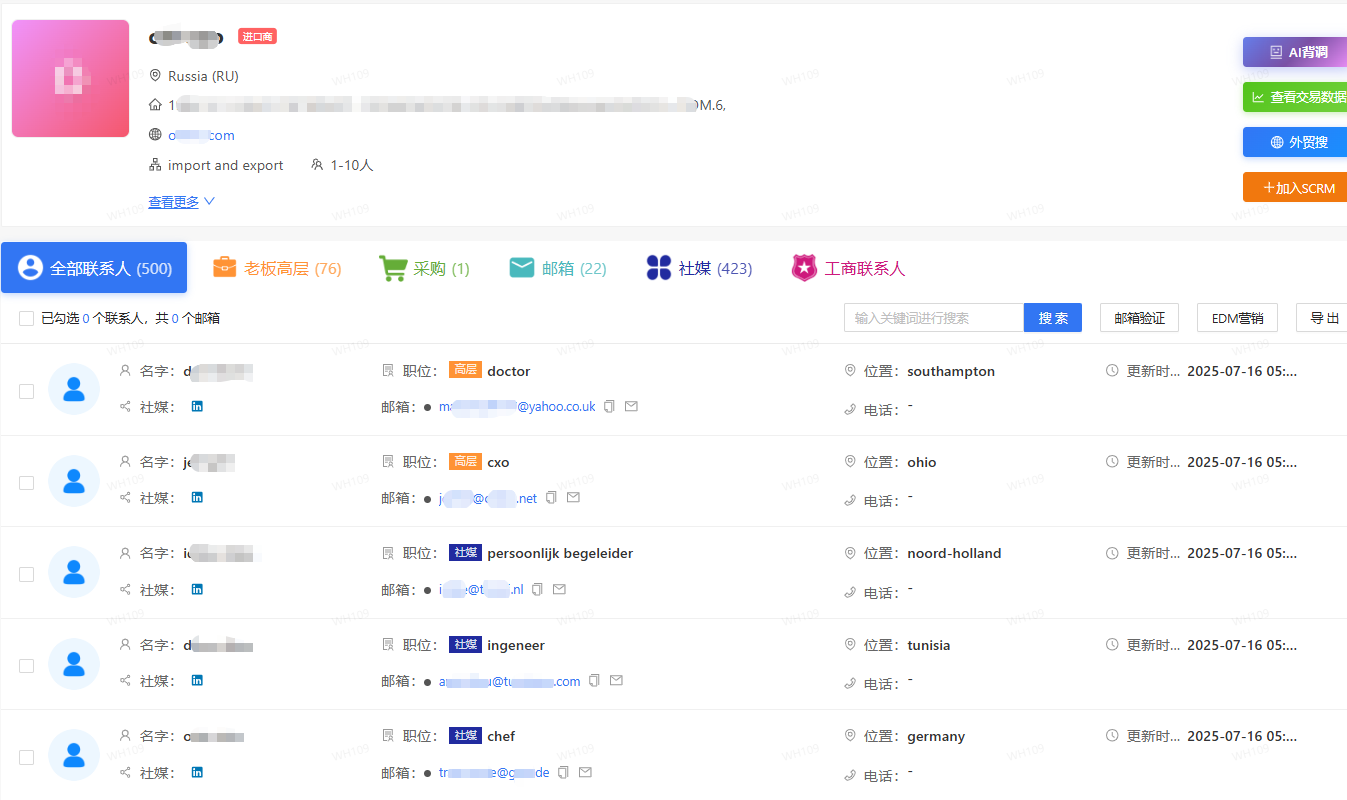Click the AI背调 button

[x=1295, y=52]
